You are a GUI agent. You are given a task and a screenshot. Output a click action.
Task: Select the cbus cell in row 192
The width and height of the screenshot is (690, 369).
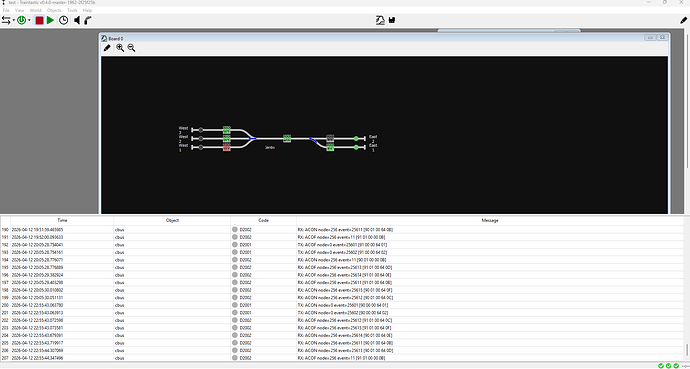172,245
